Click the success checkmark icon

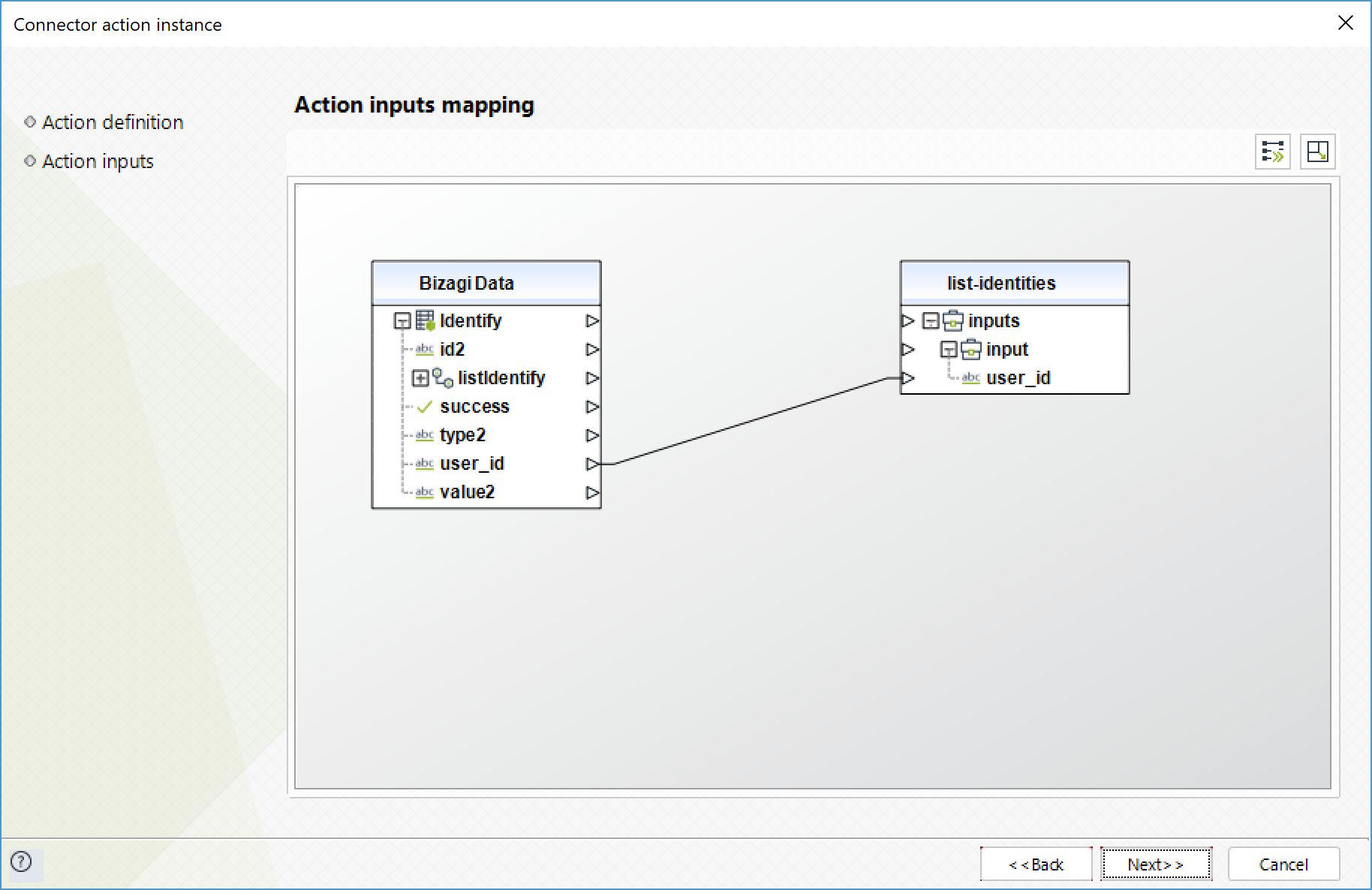point(424,407)
